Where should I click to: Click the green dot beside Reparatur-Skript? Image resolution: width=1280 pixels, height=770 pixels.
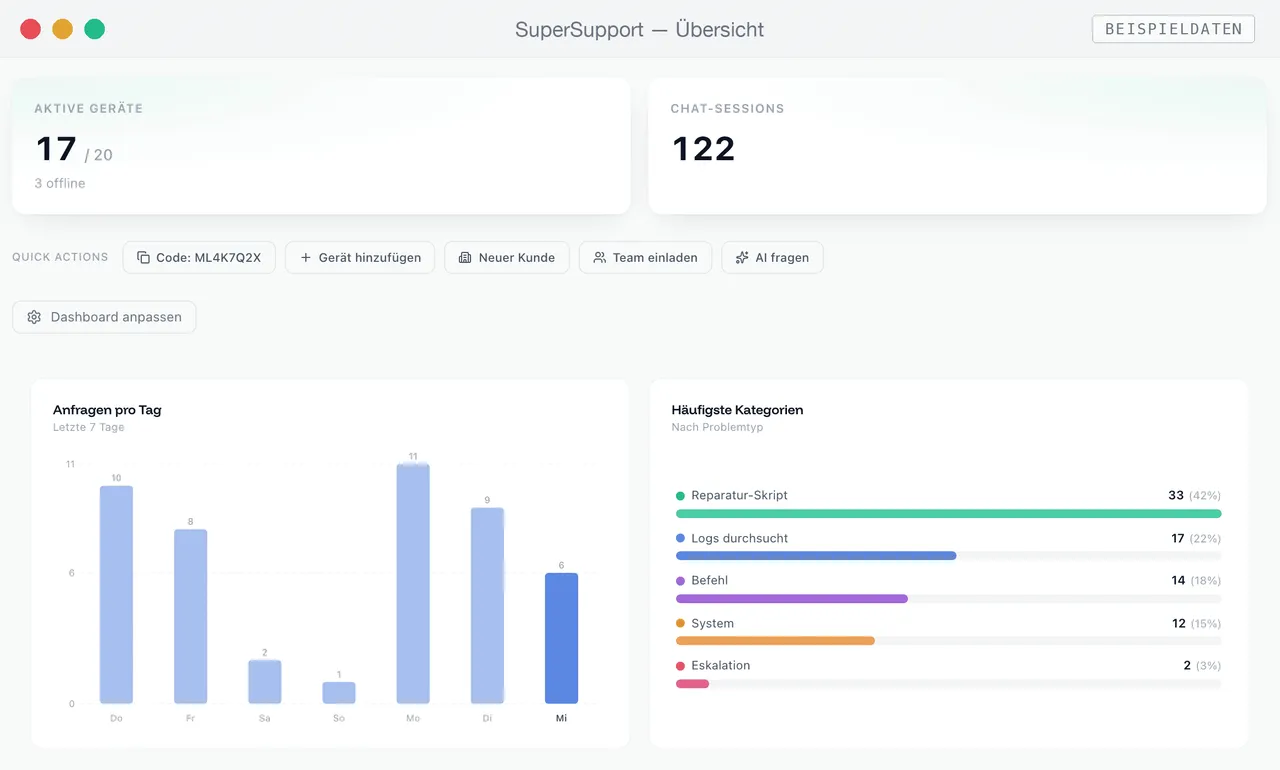[x=681, y=496]
